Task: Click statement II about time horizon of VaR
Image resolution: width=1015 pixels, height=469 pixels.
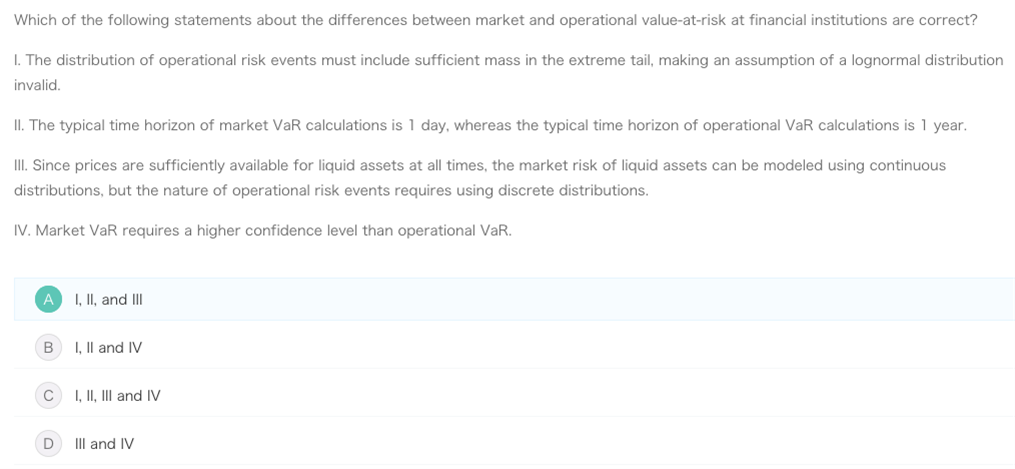Action: coord(490,125)
